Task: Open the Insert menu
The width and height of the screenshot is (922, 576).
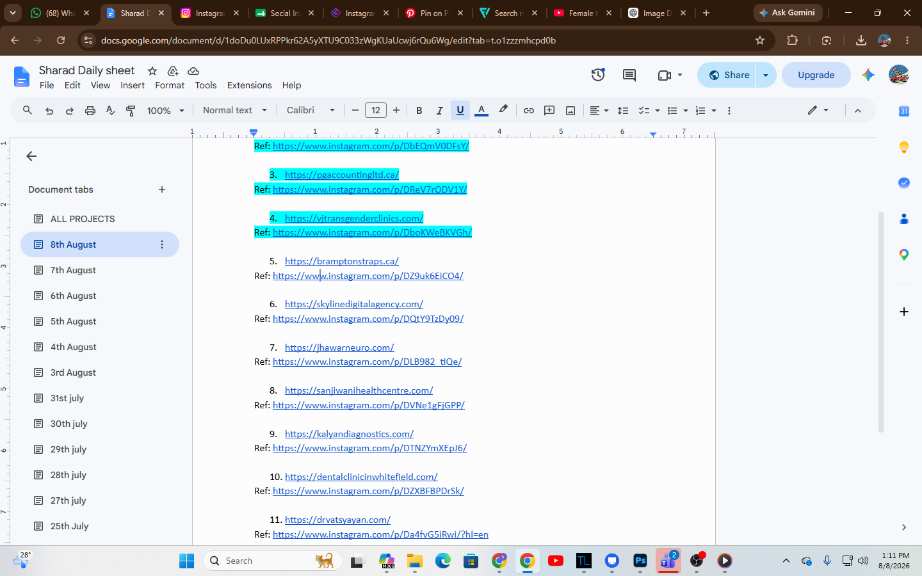Action: pos(132,85)
